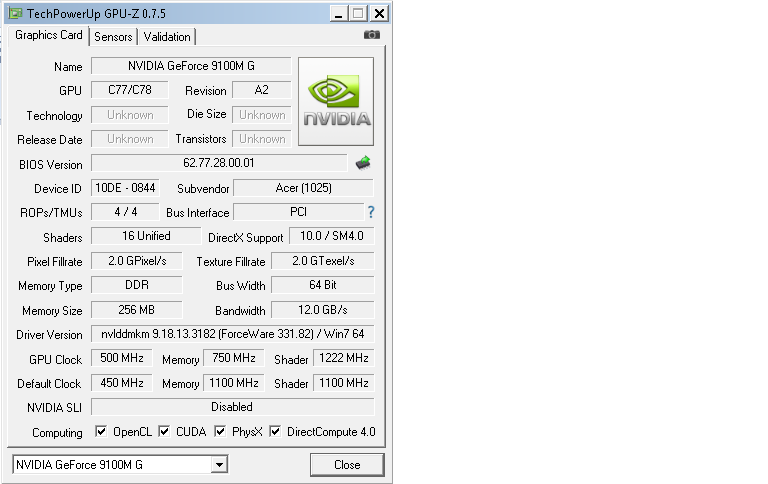
Task: Switch to the Sensors tab
Action: coord(113,37)
